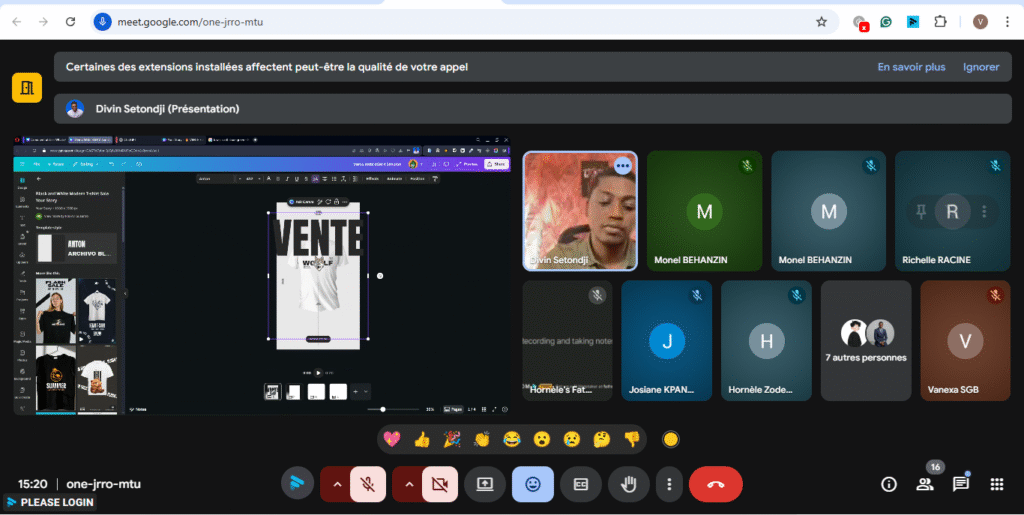Image resolution: width=1024 pixels, height=515 pixels.
Task: Open the meeting details info icon
Action: 888,484
